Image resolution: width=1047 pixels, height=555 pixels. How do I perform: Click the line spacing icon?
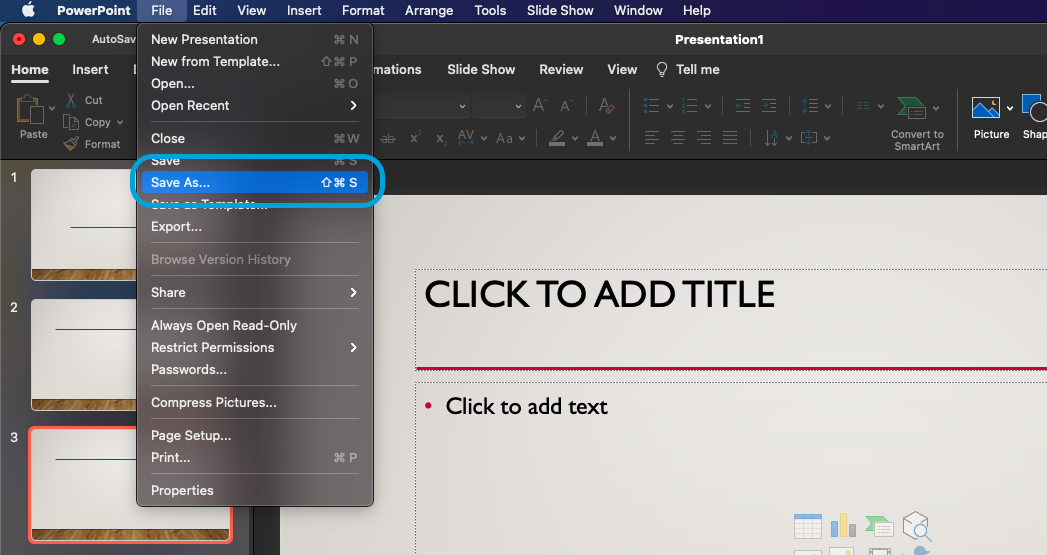(810, 106)
